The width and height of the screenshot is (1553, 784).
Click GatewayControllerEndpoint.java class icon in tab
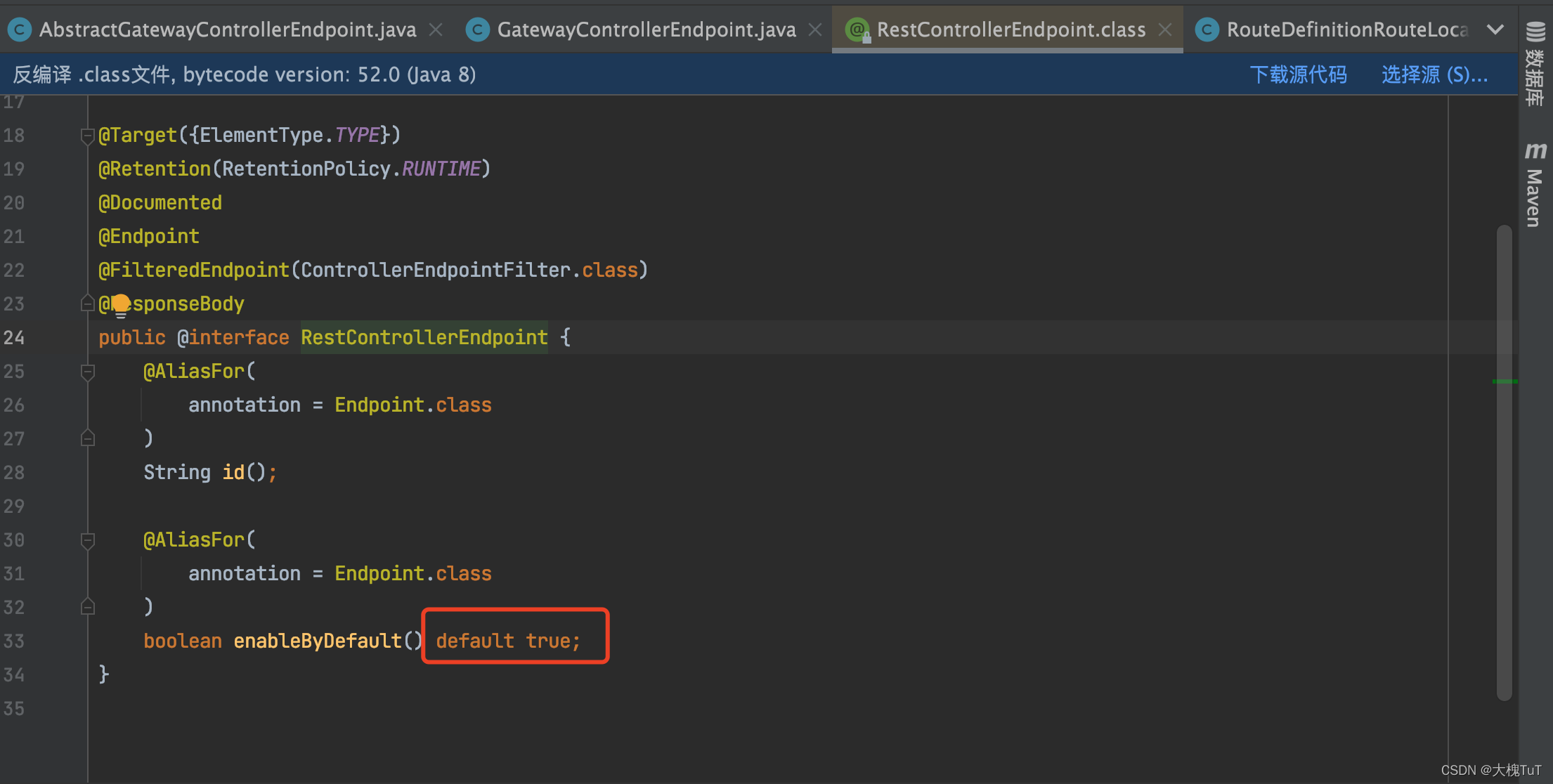point(478,30)
